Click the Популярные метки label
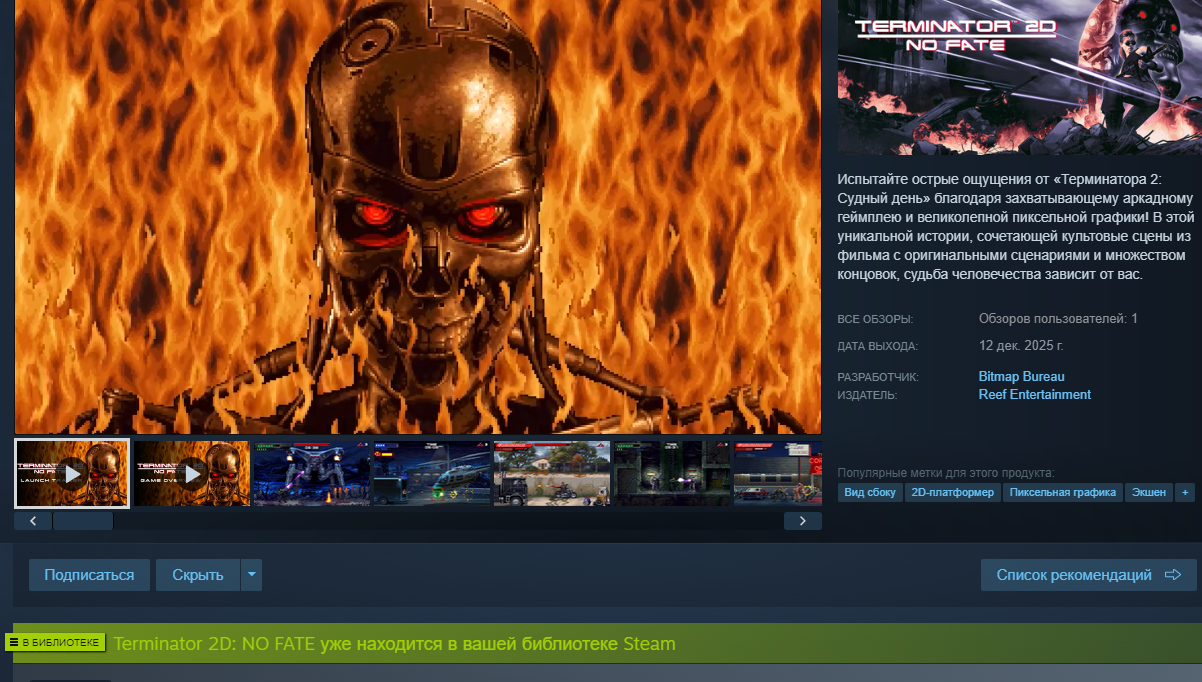The height and width of the screenshot is (682, 1202). (x=946, y=473)
